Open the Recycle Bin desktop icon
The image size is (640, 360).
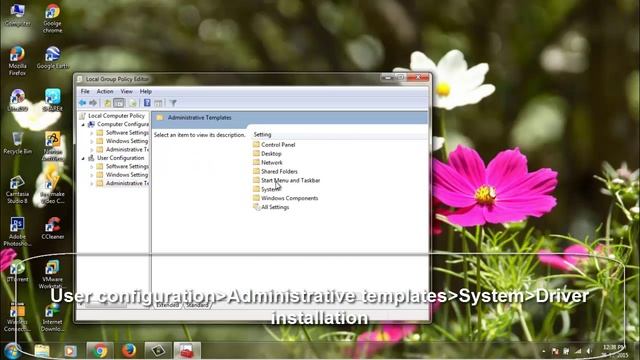click(x=17, y=143)
